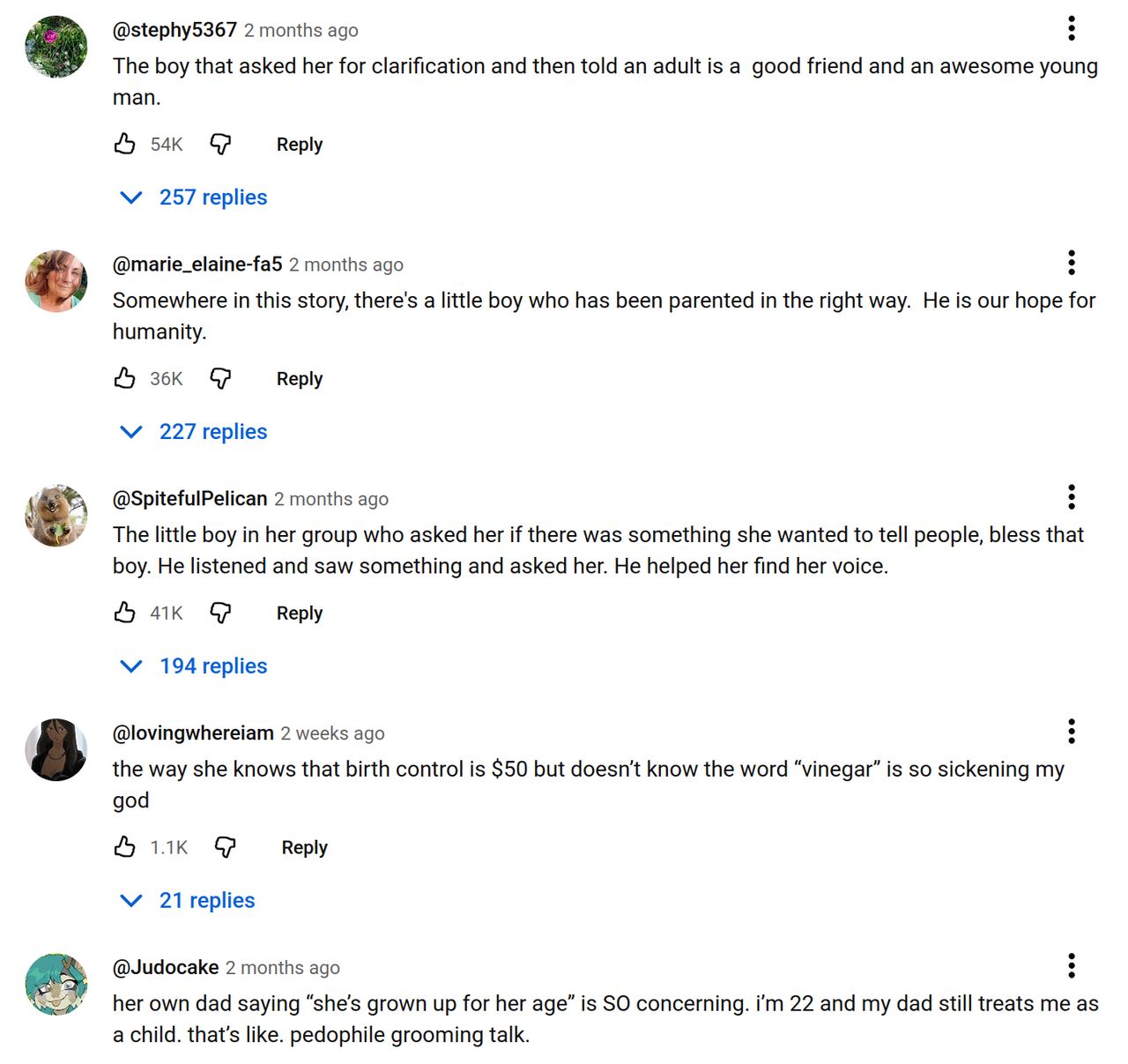Like @lovingwhereiam's comment about vinegar

click(125, 847)
